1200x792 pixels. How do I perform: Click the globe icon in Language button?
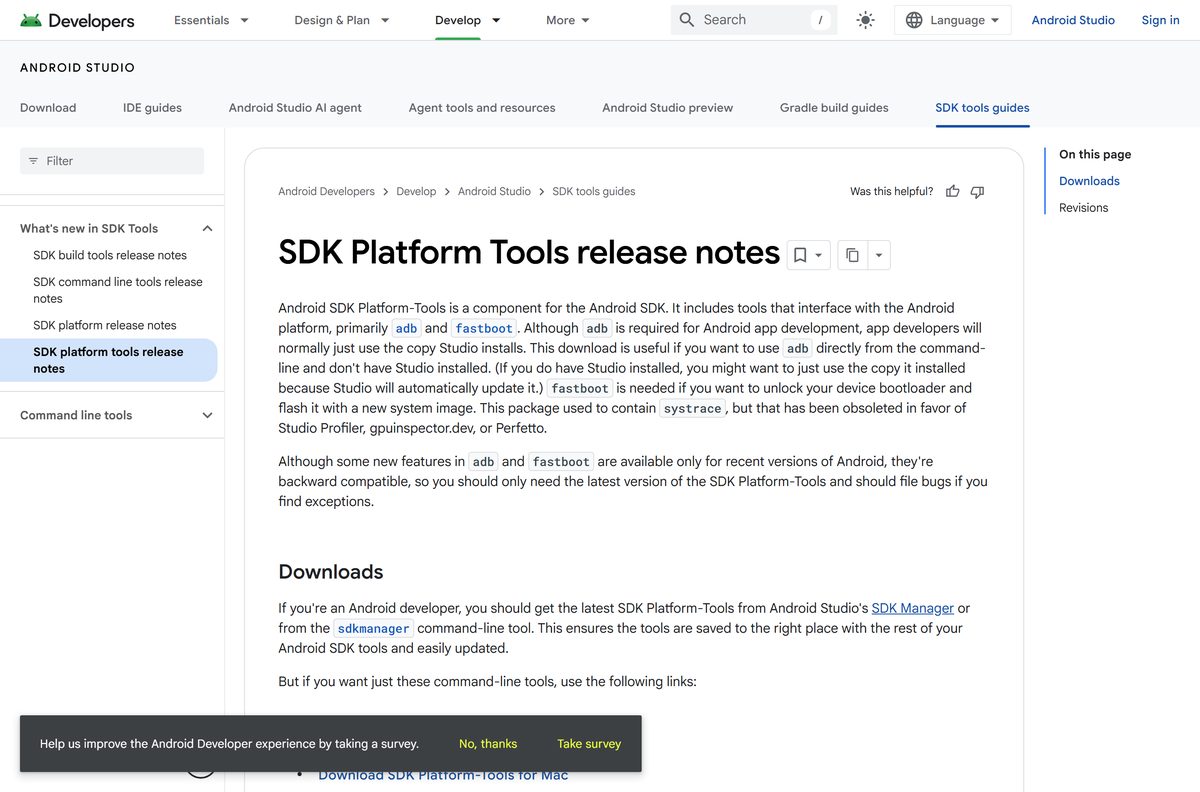point(914,20)
